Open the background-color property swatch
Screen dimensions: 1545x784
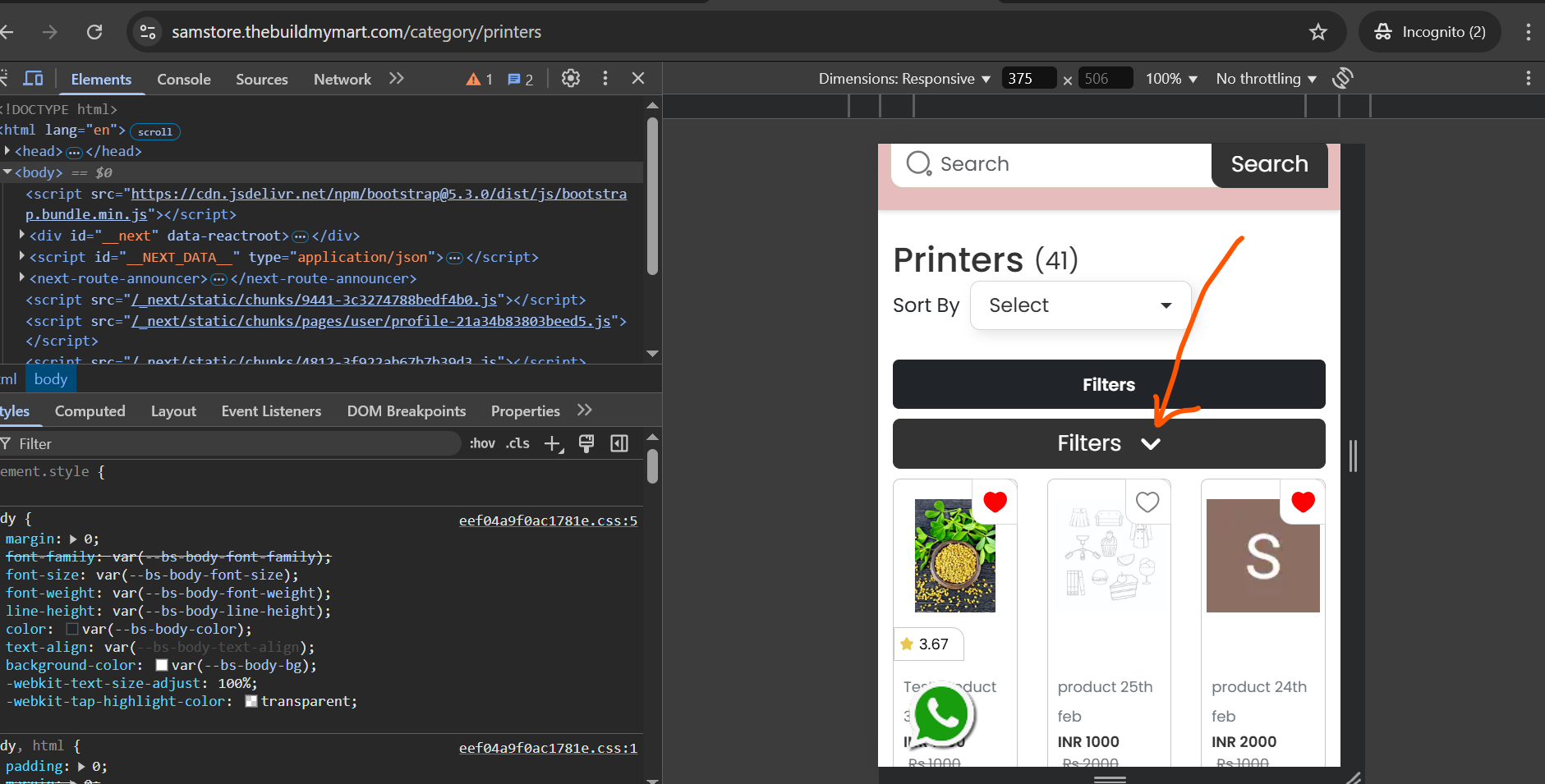pyautogui.click(x=162, y=666)
